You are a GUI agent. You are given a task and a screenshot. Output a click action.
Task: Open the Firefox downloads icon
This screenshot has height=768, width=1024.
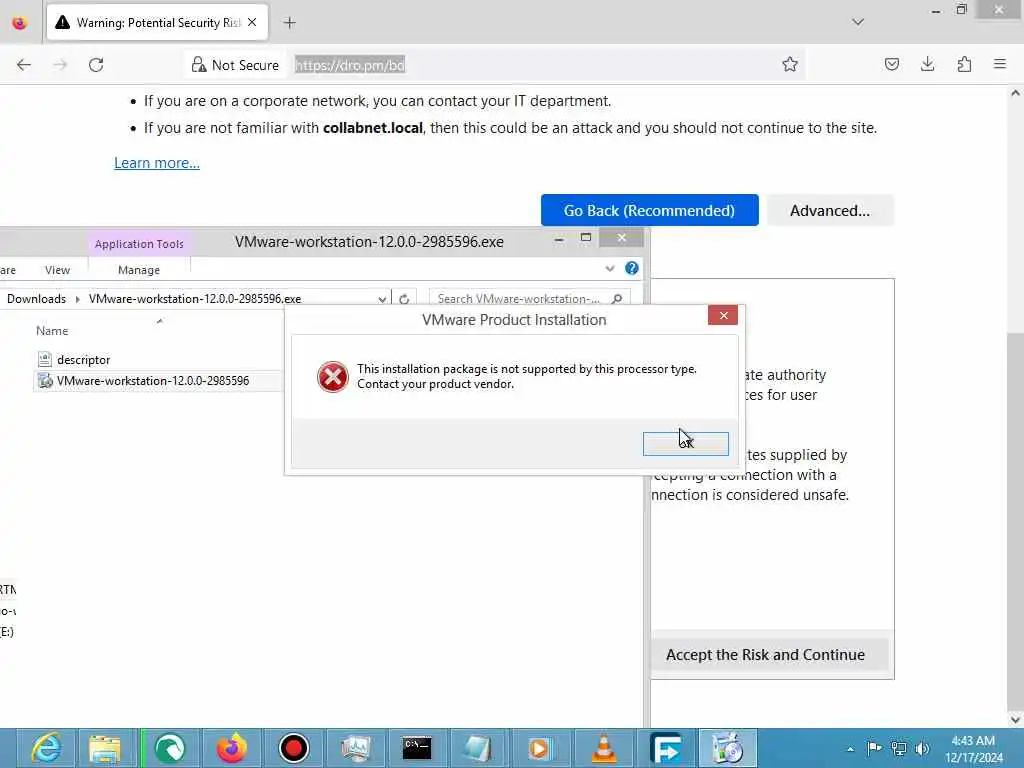[x=927, y=64]
